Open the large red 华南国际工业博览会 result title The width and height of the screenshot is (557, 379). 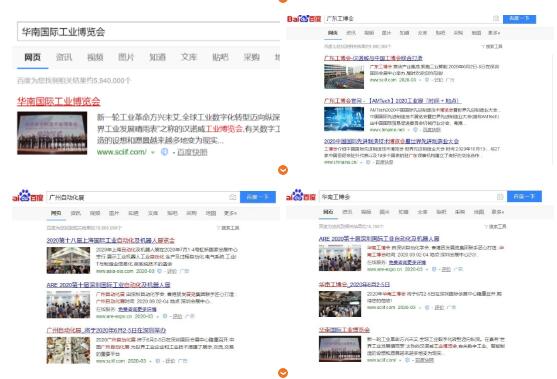click(59, 102)
